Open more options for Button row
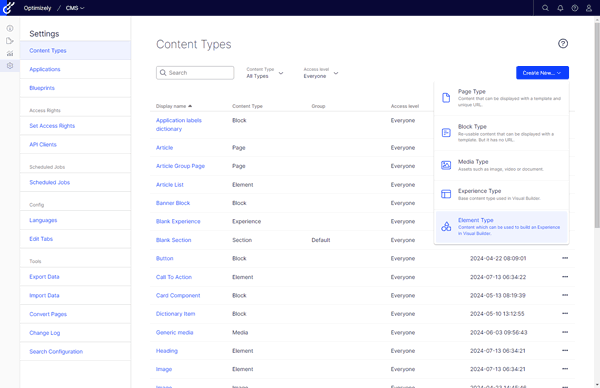600x388 pixels. [565, 258]
